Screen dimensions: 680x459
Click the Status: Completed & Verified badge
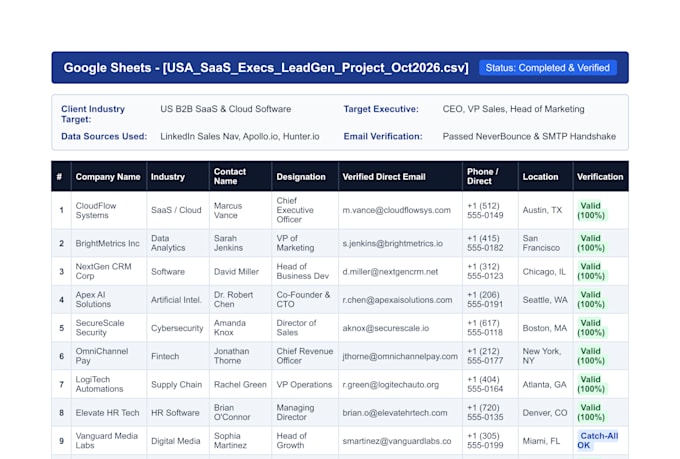click(x=548, y=68)
